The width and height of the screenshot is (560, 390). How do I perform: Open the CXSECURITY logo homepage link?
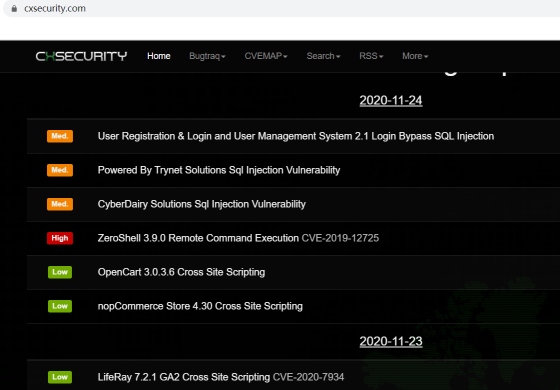[81, 56]
